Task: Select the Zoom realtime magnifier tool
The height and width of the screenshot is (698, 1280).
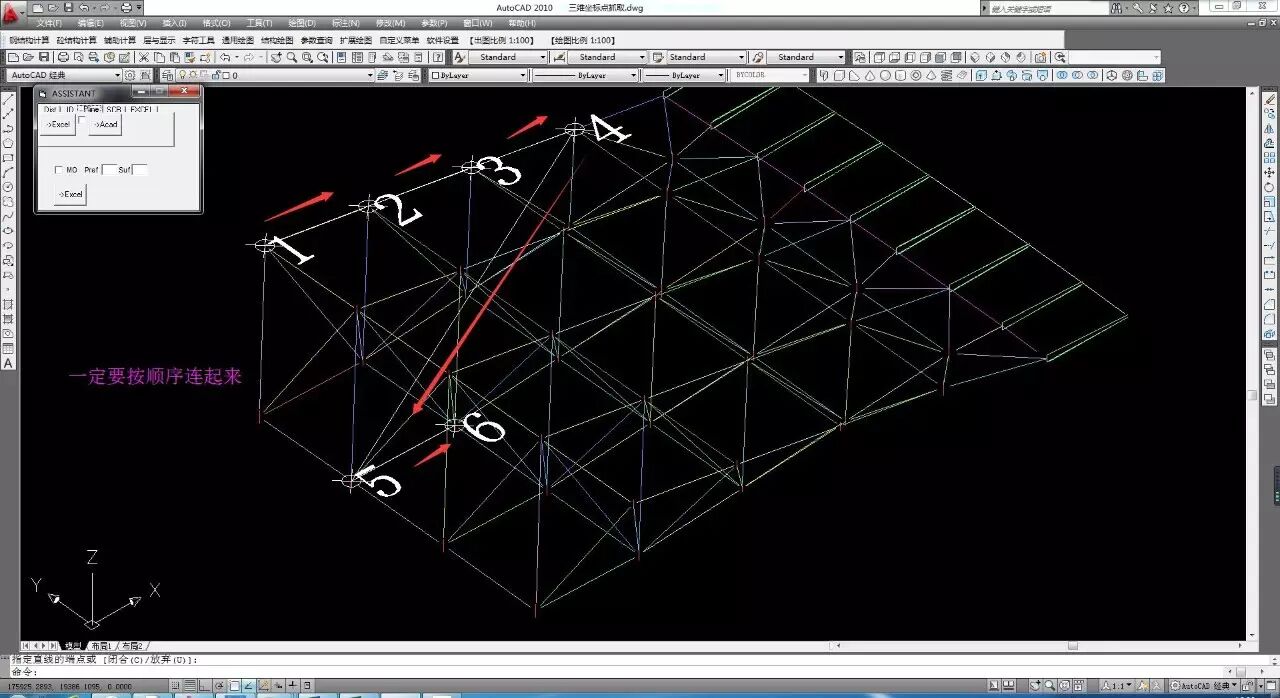Action: [291, 57]
